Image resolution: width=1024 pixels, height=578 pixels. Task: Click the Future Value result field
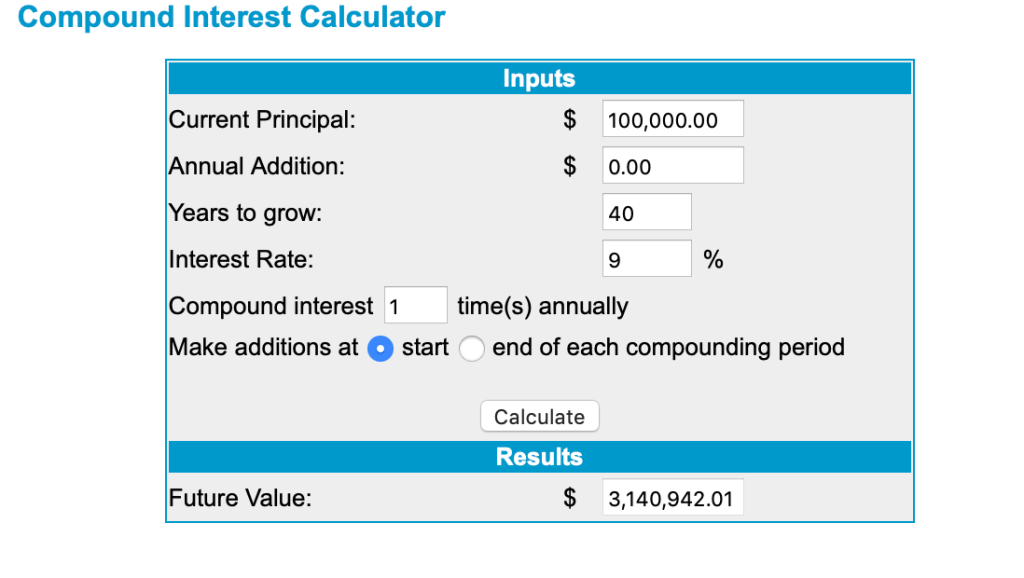[x=673, y=498]
